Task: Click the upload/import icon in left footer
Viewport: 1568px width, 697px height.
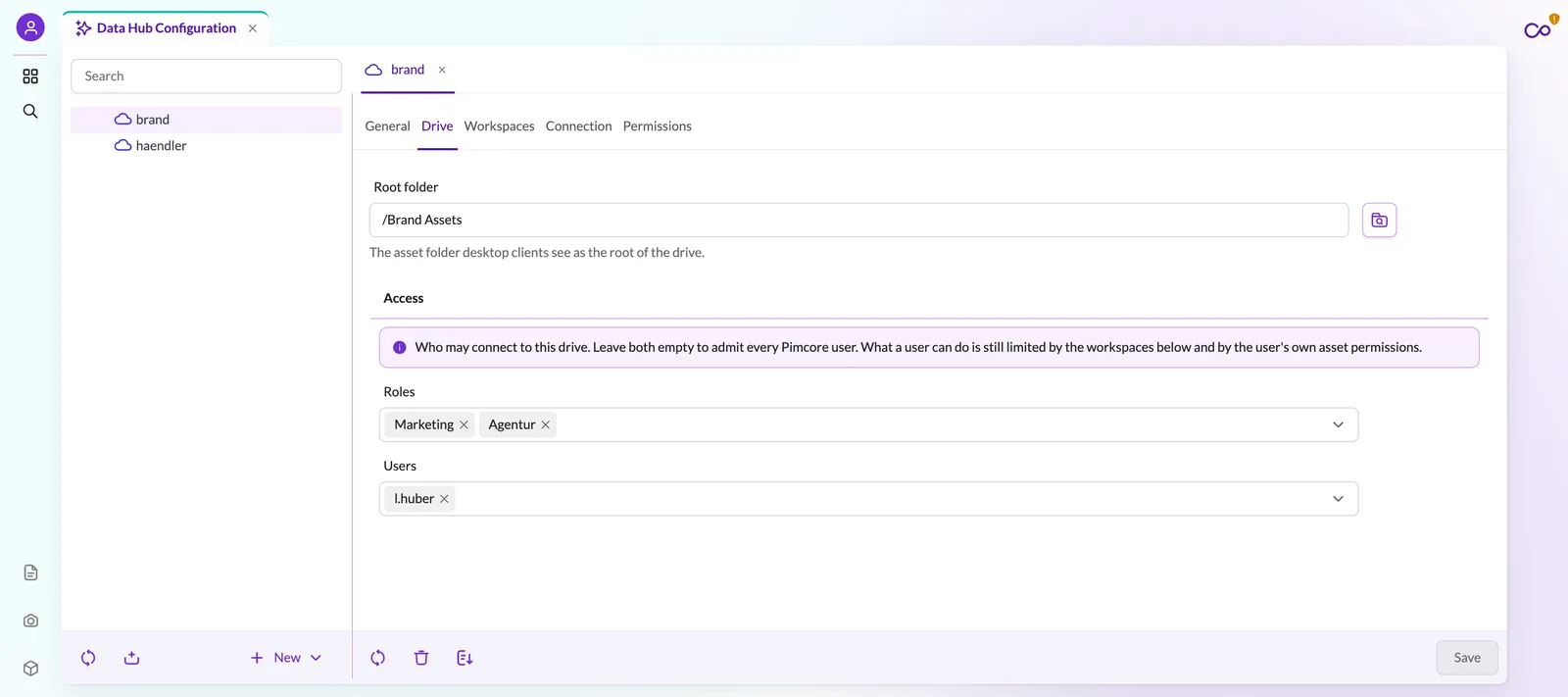Action: (132, 658)
